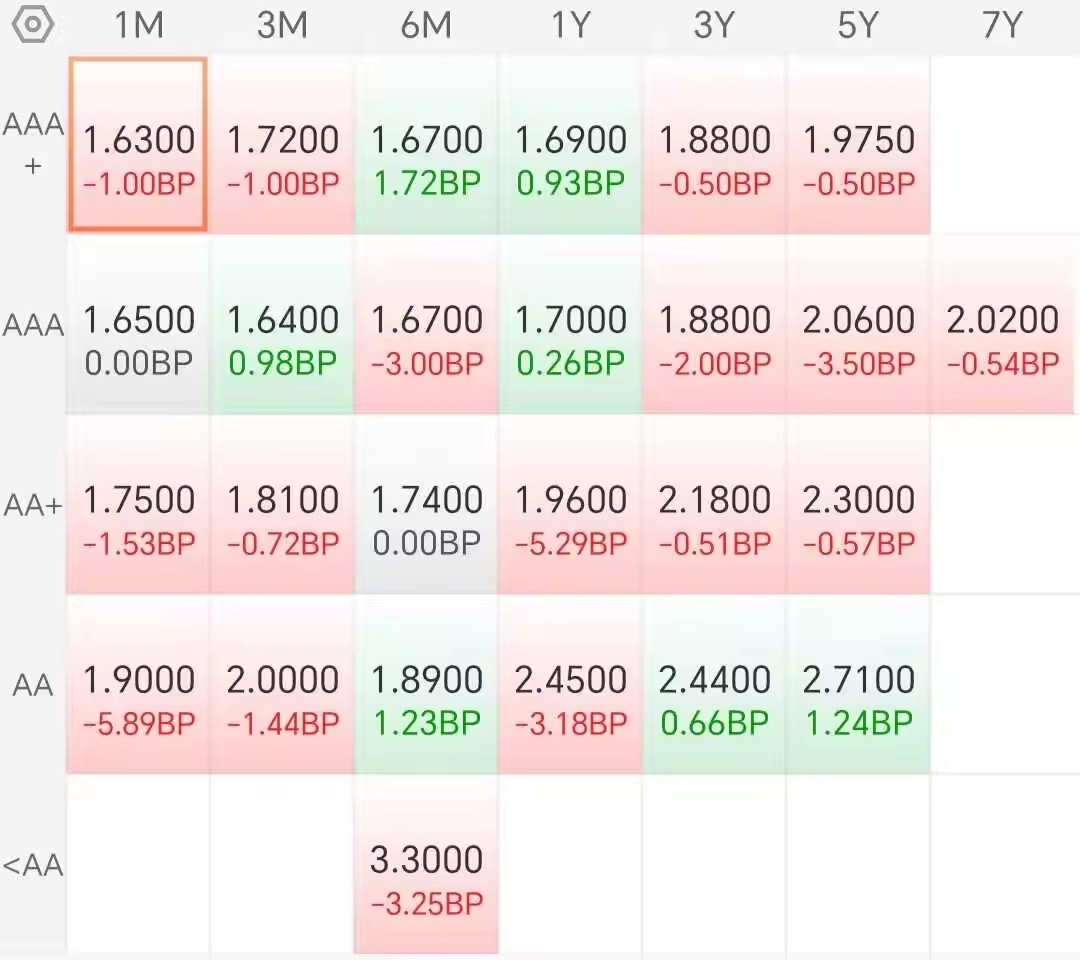Click AA 1M cell showing -5.89BP
The width and height of the screenshot is (1080, 960).
138,685
